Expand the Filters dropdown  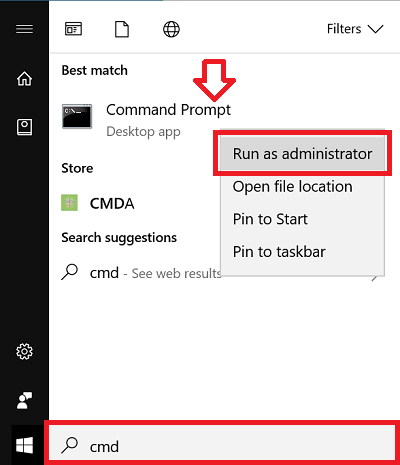pyautogui.click(x=355, y=29)
